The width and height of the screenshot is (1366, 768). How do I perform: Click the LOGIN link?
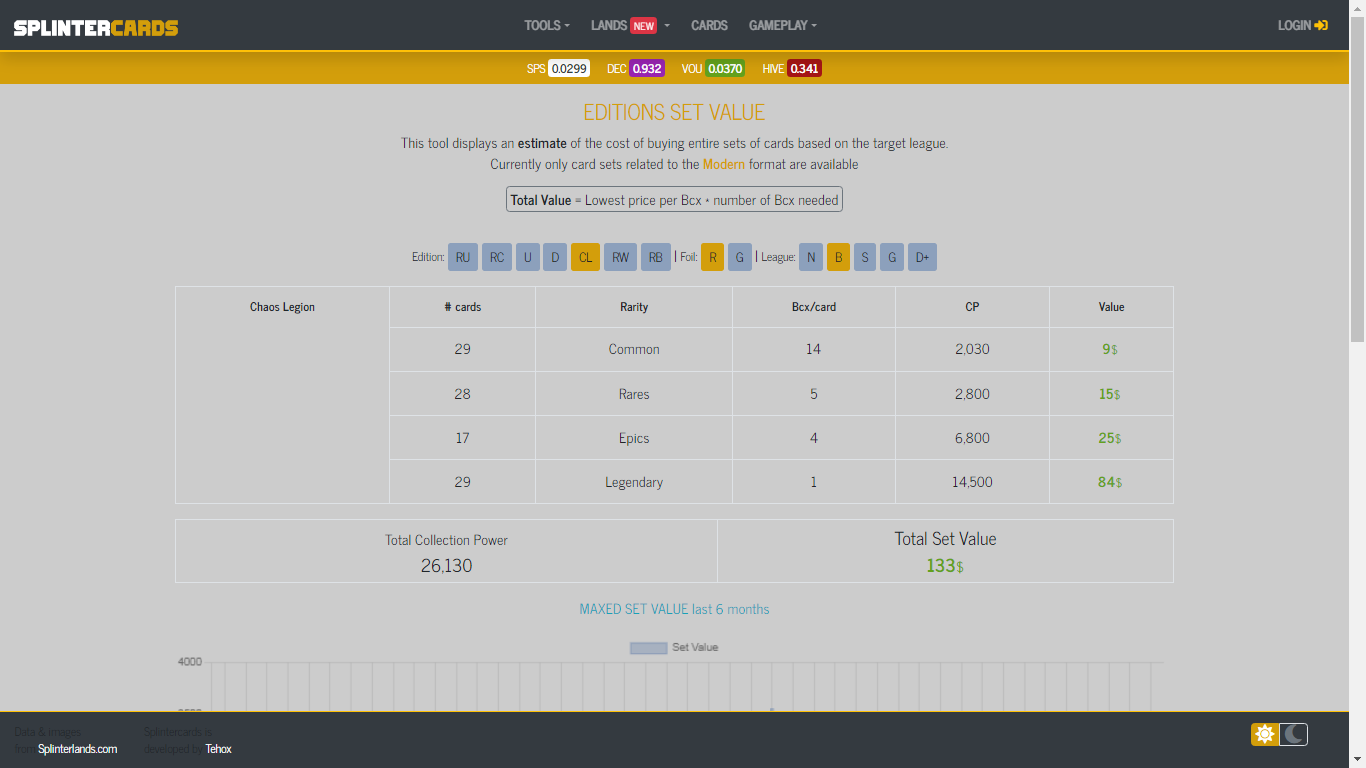pyautogui.click(x=1302, y=25)
